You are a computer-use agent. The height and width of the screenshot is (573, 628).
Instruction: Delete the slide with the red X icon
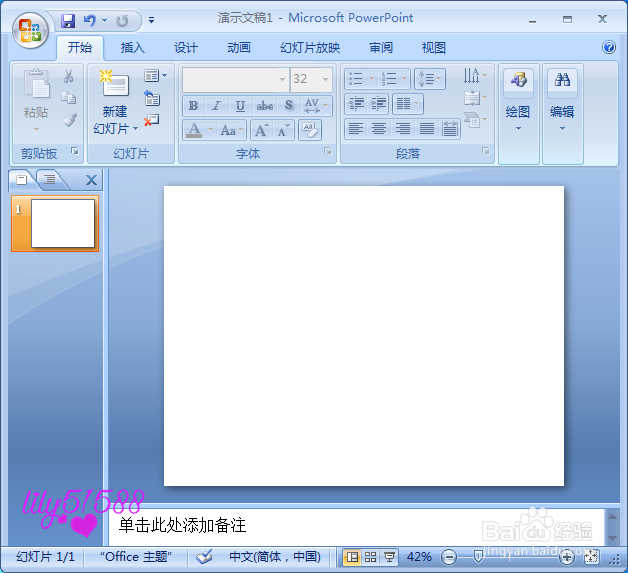152,120
